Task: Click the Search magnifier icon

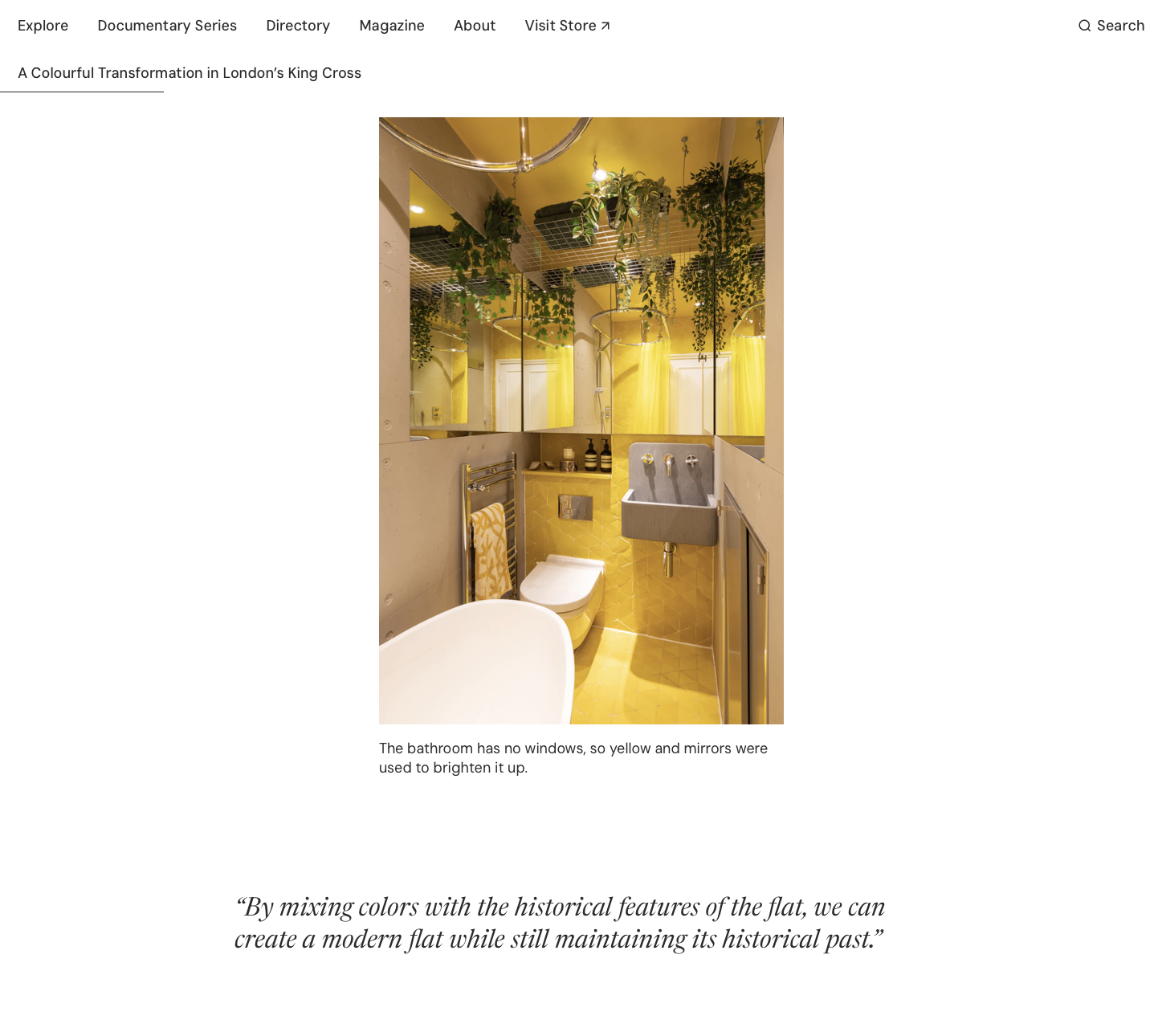Action: click(x=1084, y=26)
